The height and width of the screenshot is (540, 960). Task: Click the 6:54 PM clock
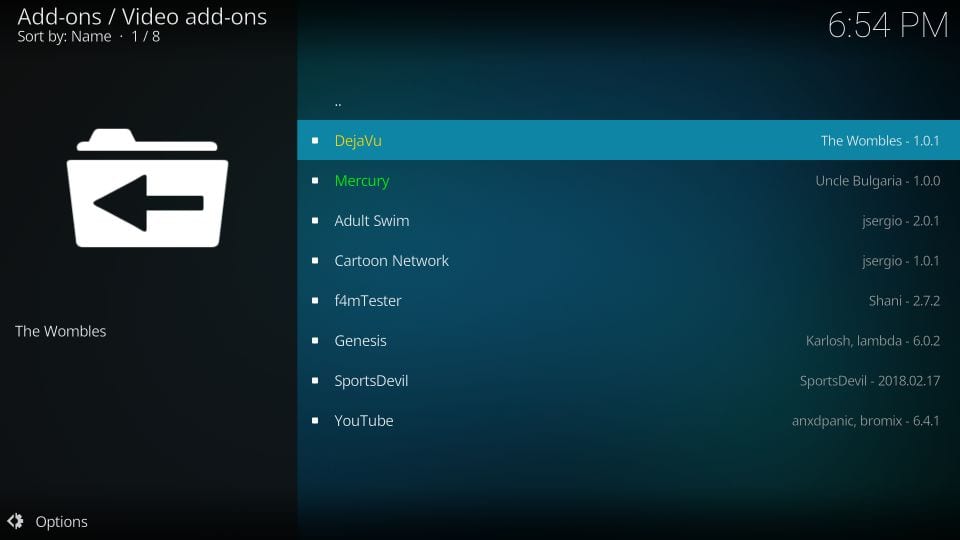coord(888,26)
